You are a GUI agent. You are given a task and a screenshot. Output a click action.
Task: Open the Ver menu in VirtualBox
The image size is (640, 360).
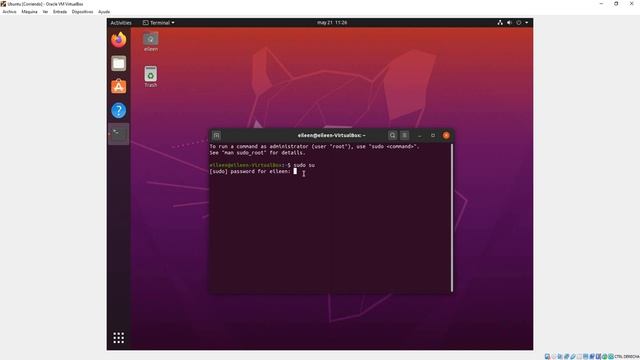pos(45,12)
